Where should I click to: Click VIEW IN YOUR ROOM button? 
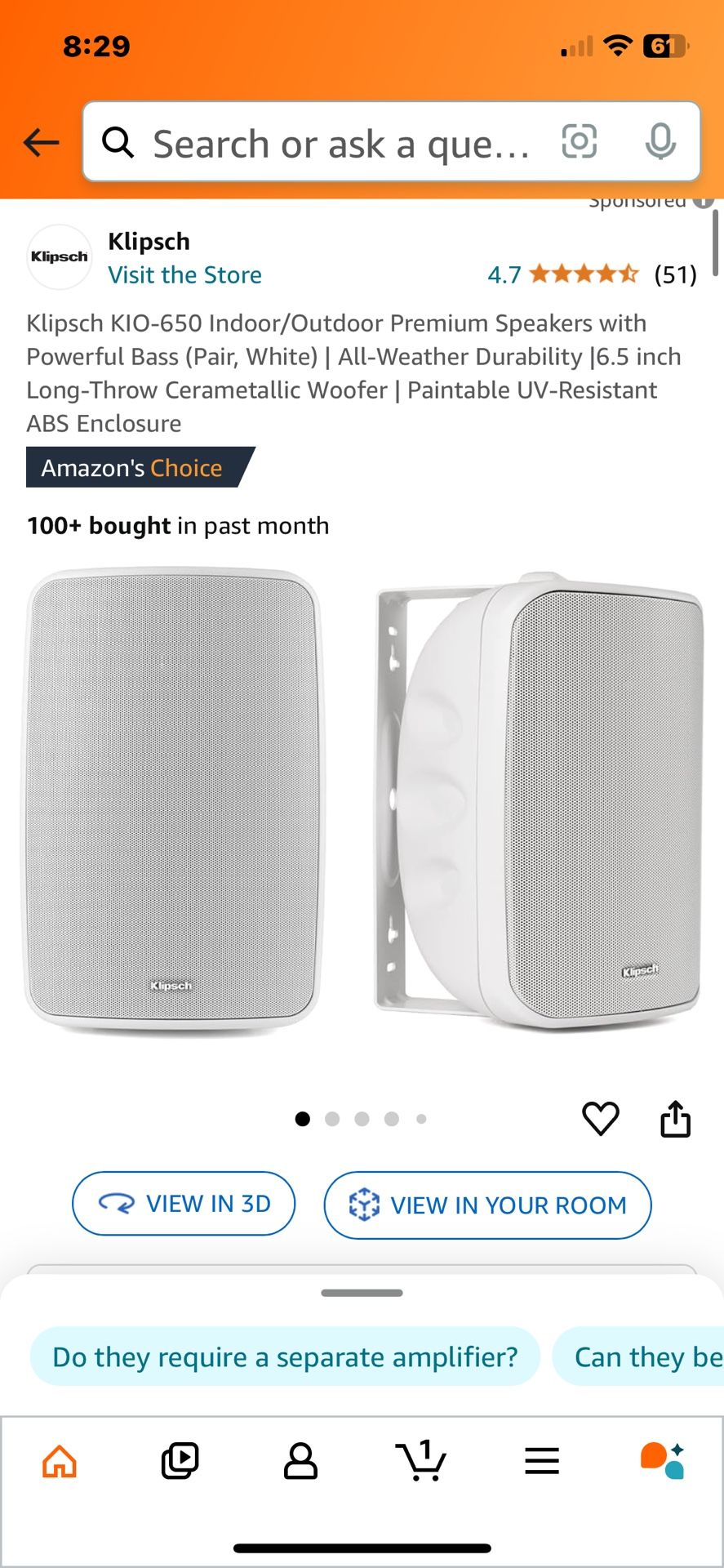click(x=487, y=1205)
